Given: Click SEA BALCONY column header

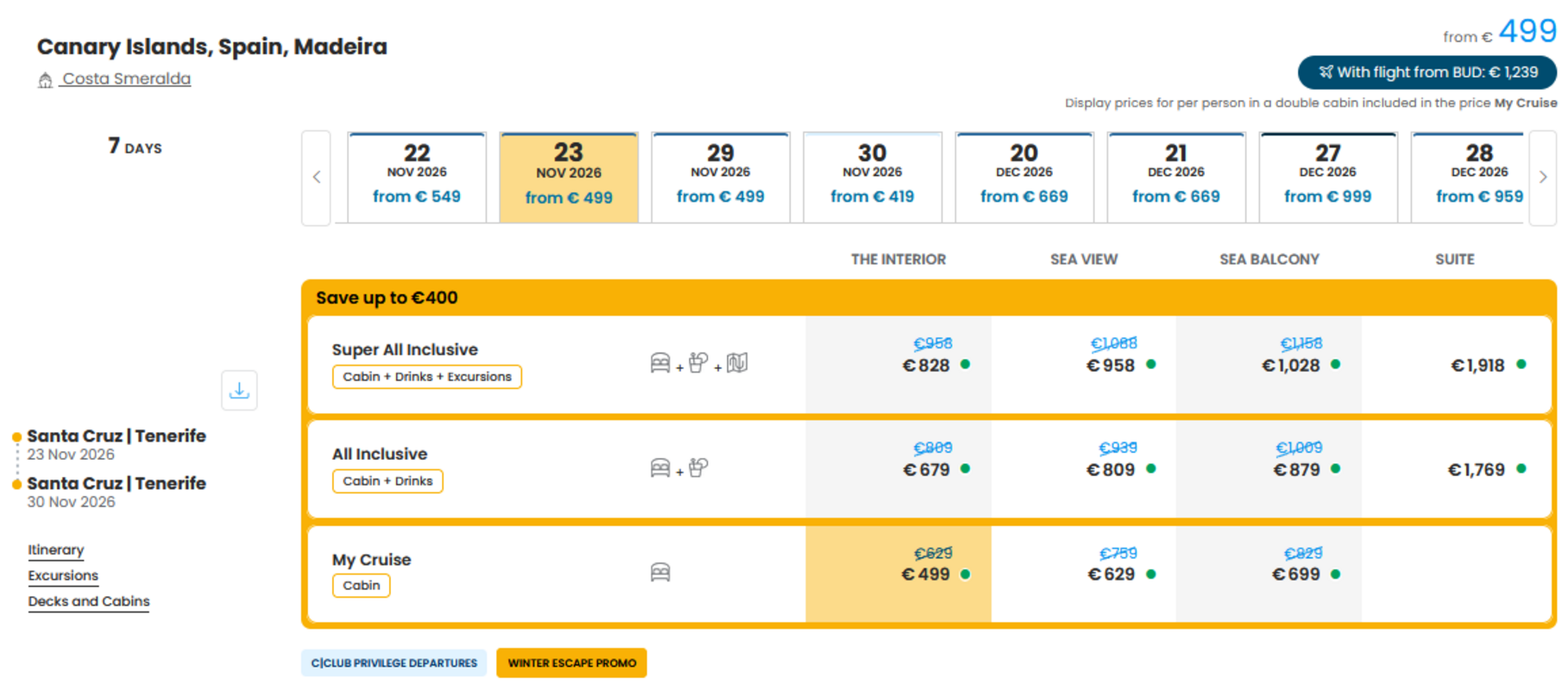Looking at the screenshot, I should (1269, 260).
